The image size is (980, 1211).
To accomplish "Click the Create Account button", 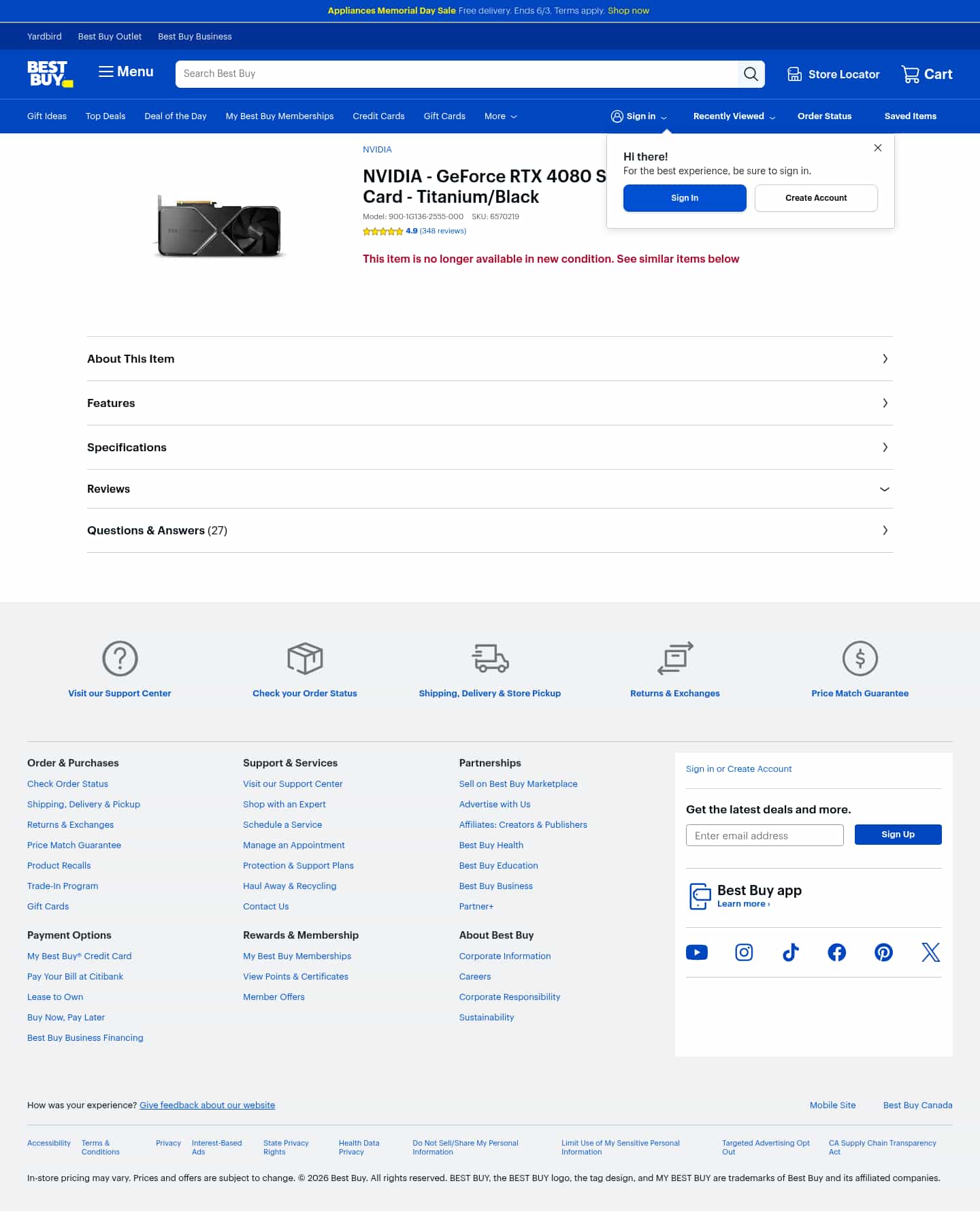I will (816, 198).
